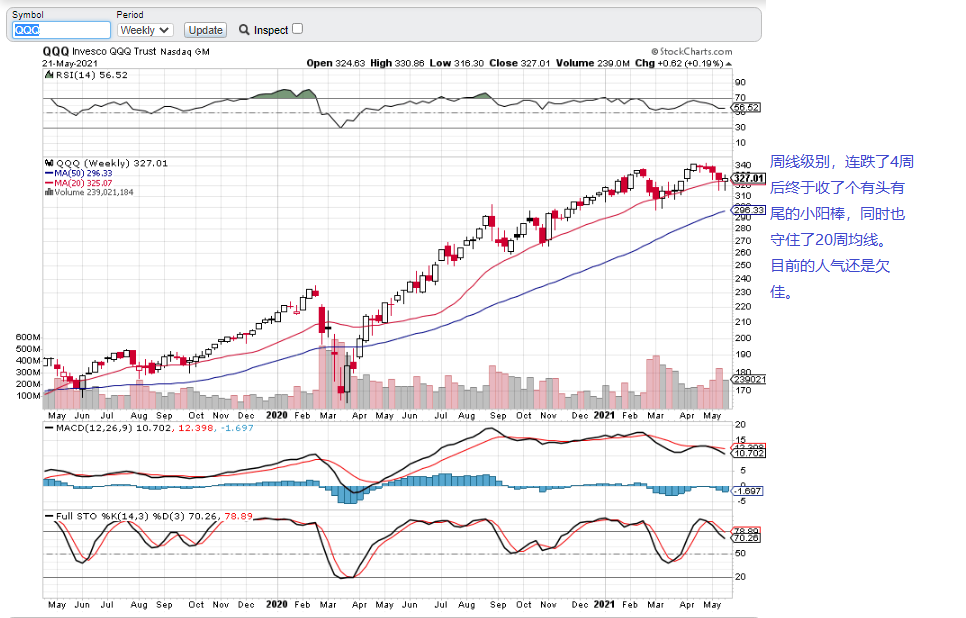The width and height of the screenshot is (966, 618).
Task: Click the small triangle after the Chg value
Action: (x=729, y=63)
